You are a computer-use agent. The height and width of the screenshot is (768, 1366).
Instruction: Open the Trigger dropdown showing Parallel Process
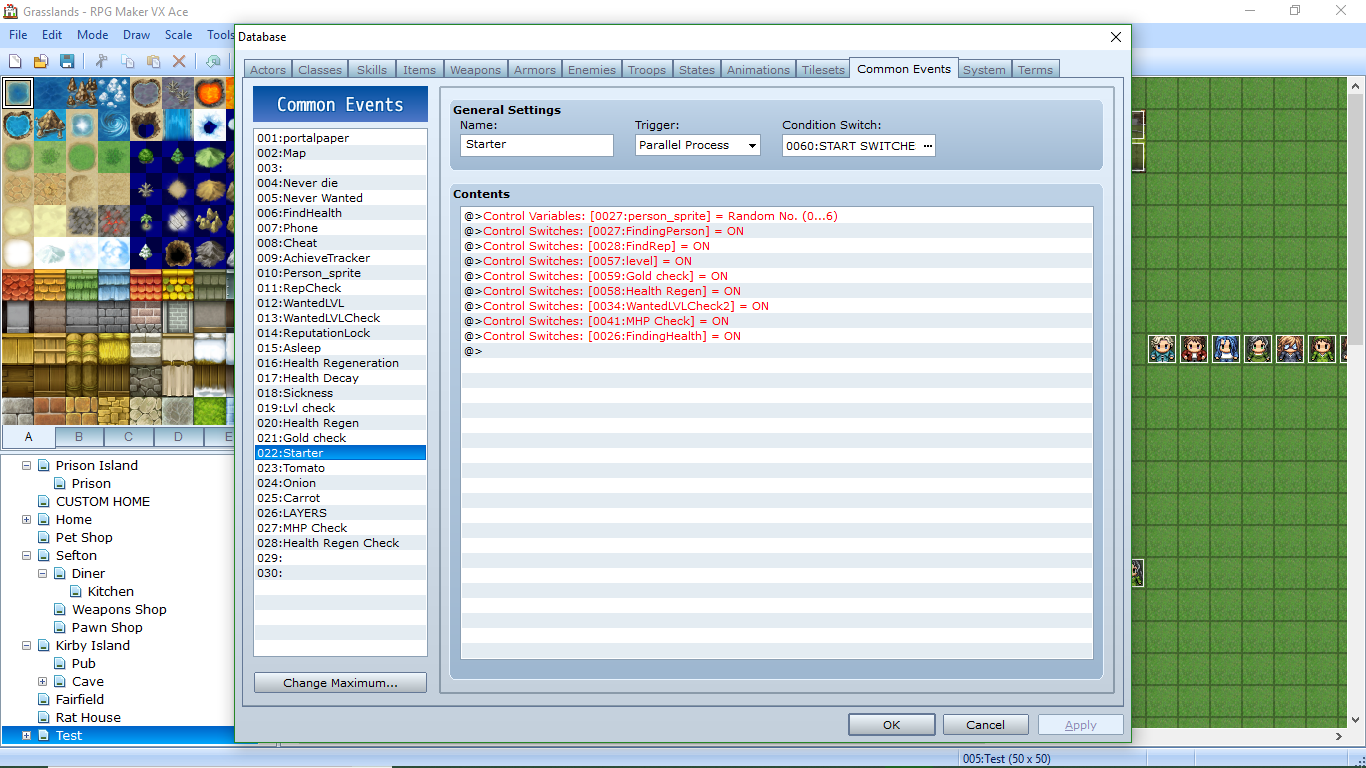click(698, 145)
